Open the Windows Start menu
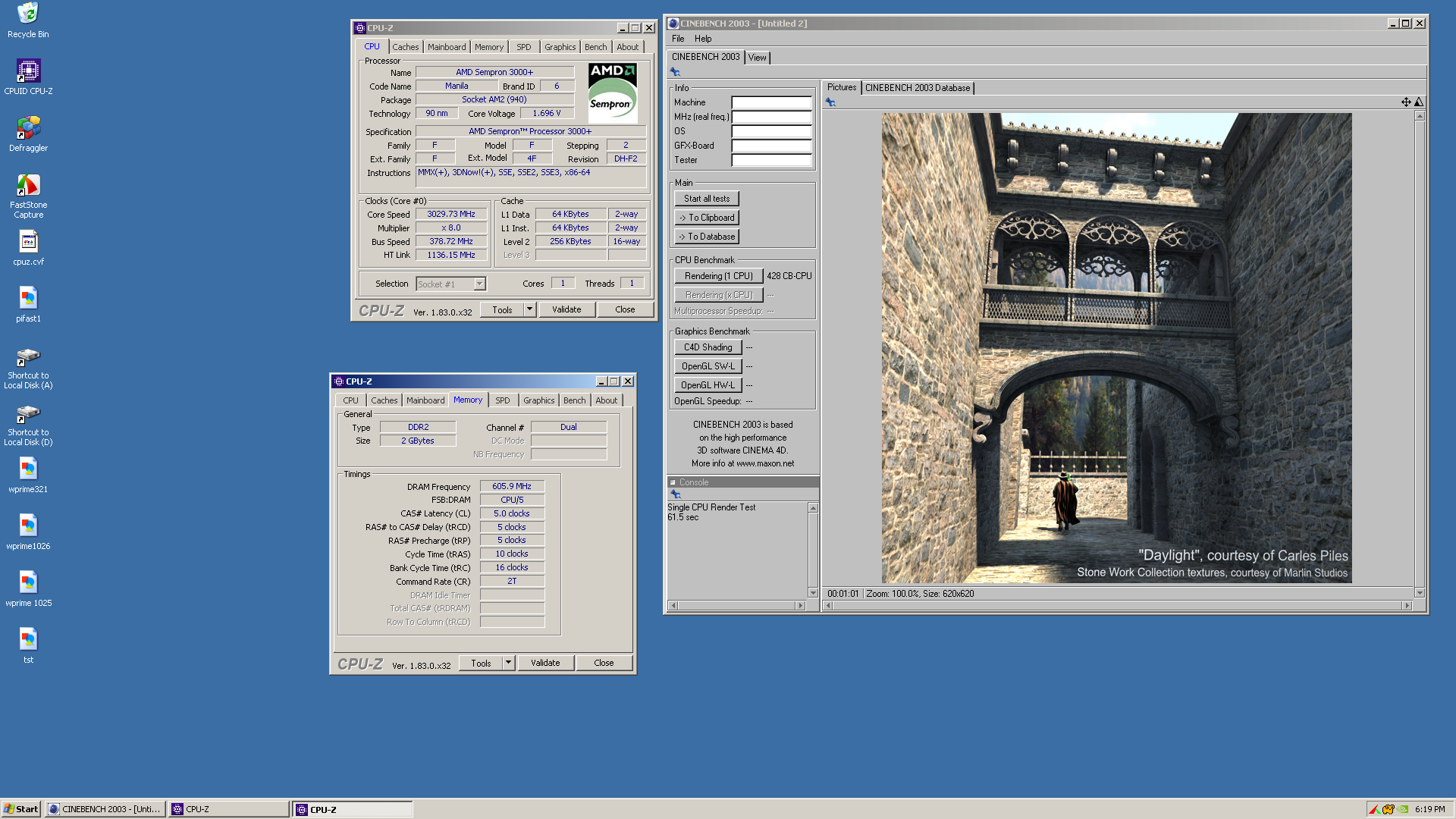Image resolution: width=1456 pixels, height=819 pixels. 20,809
